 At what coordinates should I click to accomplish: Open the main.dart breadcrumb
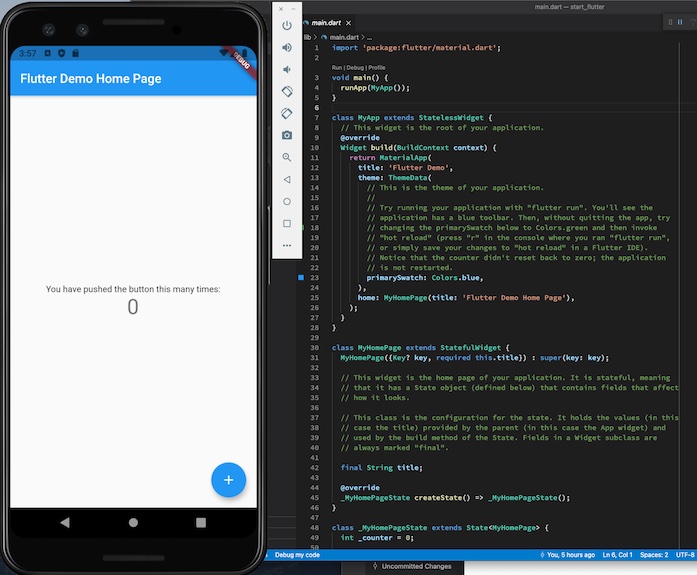(344, 37)
